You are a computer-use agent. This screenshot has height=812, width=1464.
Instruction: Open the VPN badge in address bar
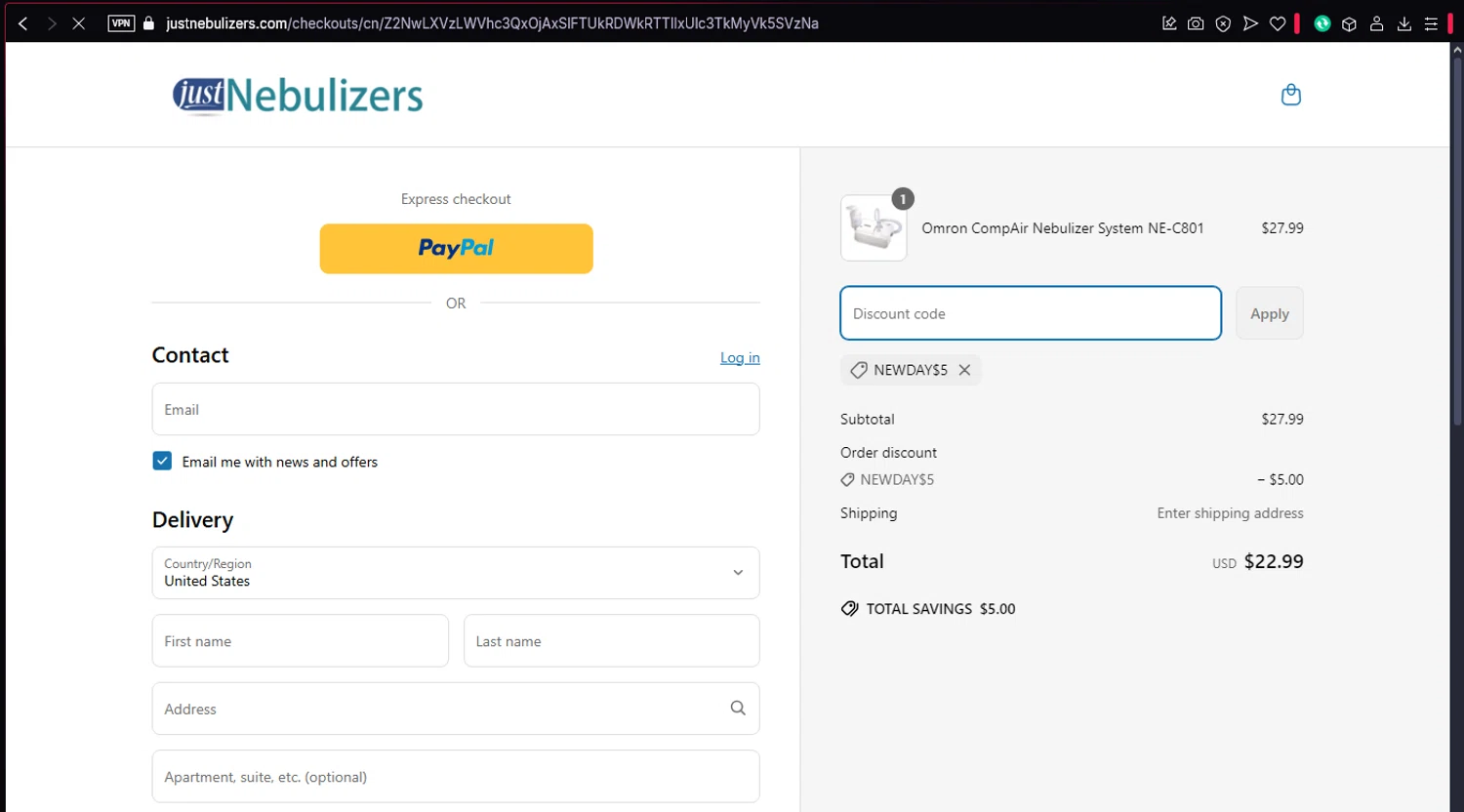coord(121,23)
